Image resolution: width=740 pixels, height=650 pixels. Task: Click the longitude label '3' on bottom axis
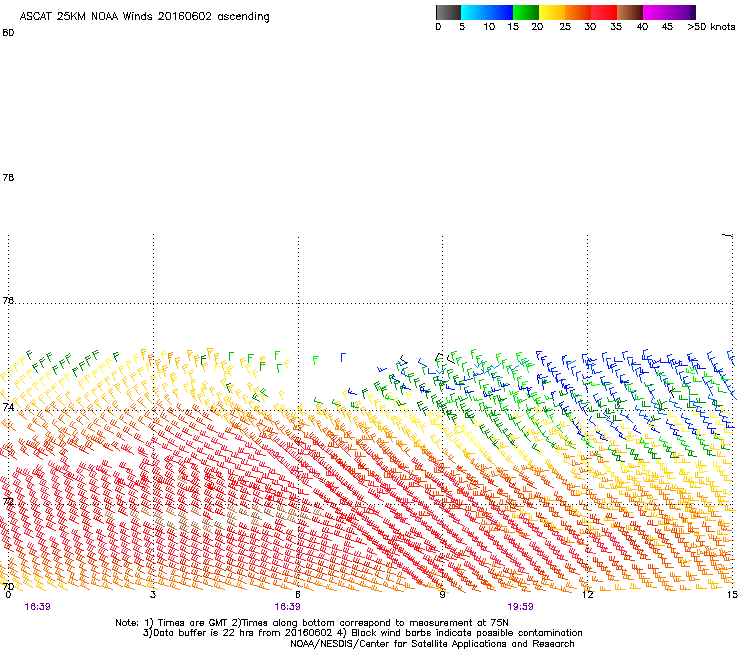153,595
